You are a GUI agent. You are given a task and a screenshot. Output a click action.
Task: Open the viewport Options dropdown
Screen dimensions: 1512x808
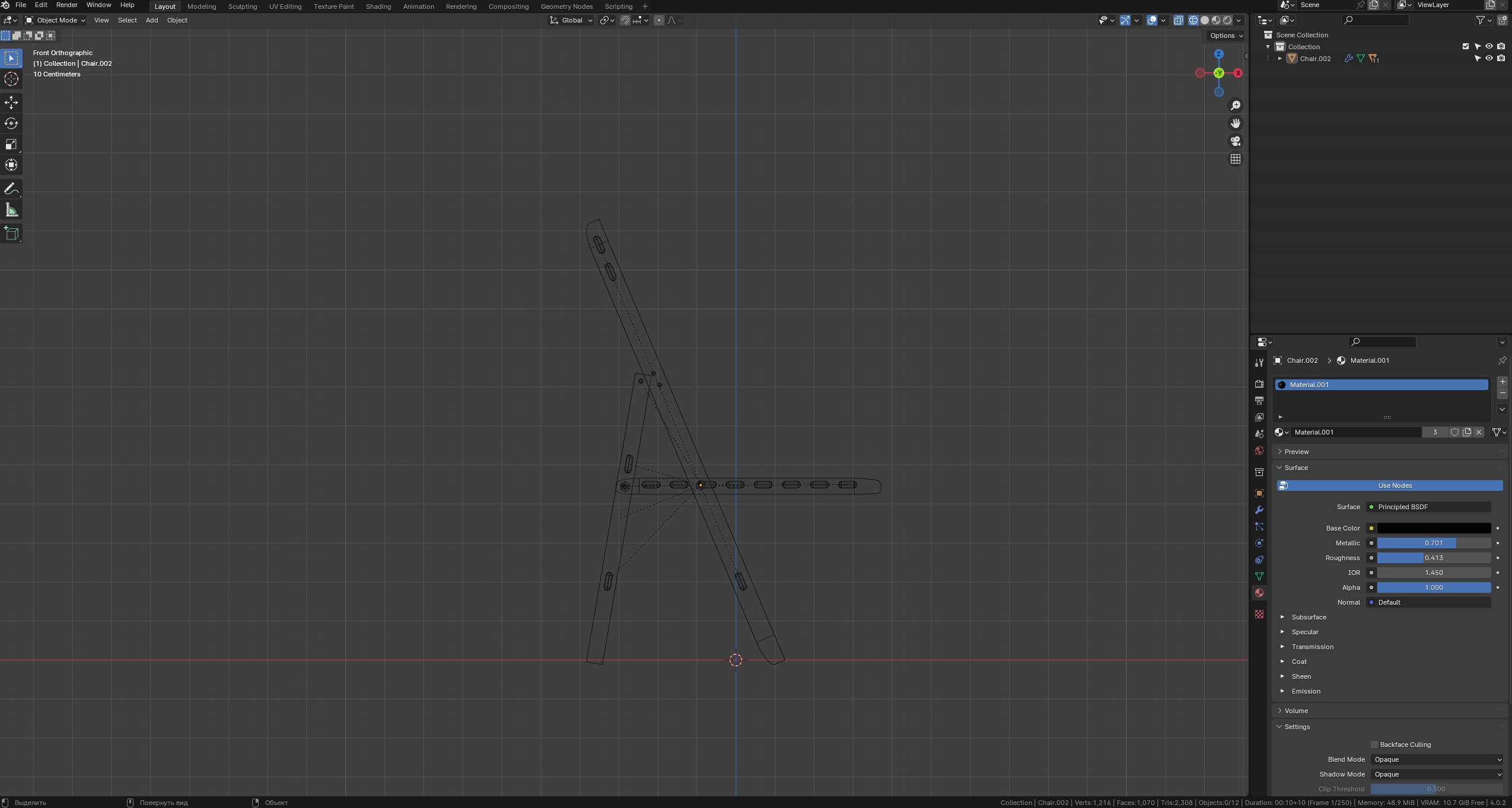coord(1225,36)
